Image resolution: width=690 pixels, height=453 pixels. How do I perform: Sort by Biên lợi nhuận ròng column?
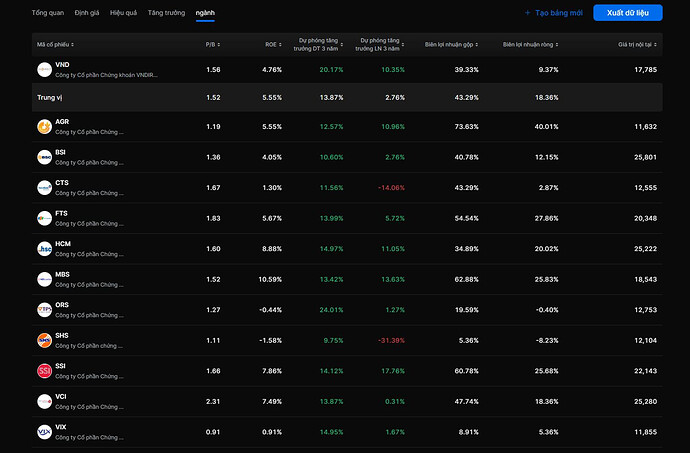coord(531,44)
